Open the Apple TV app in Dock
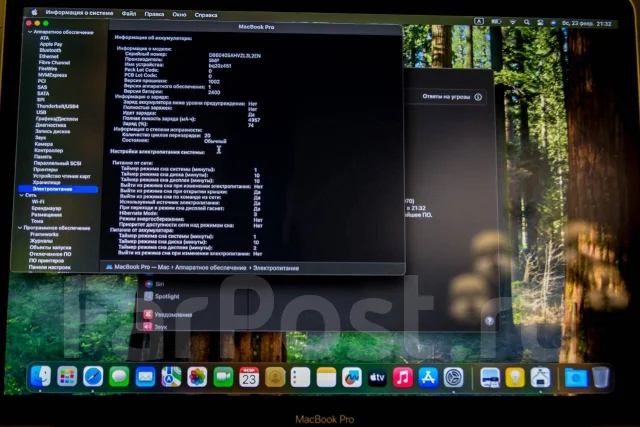 [377, 378]
